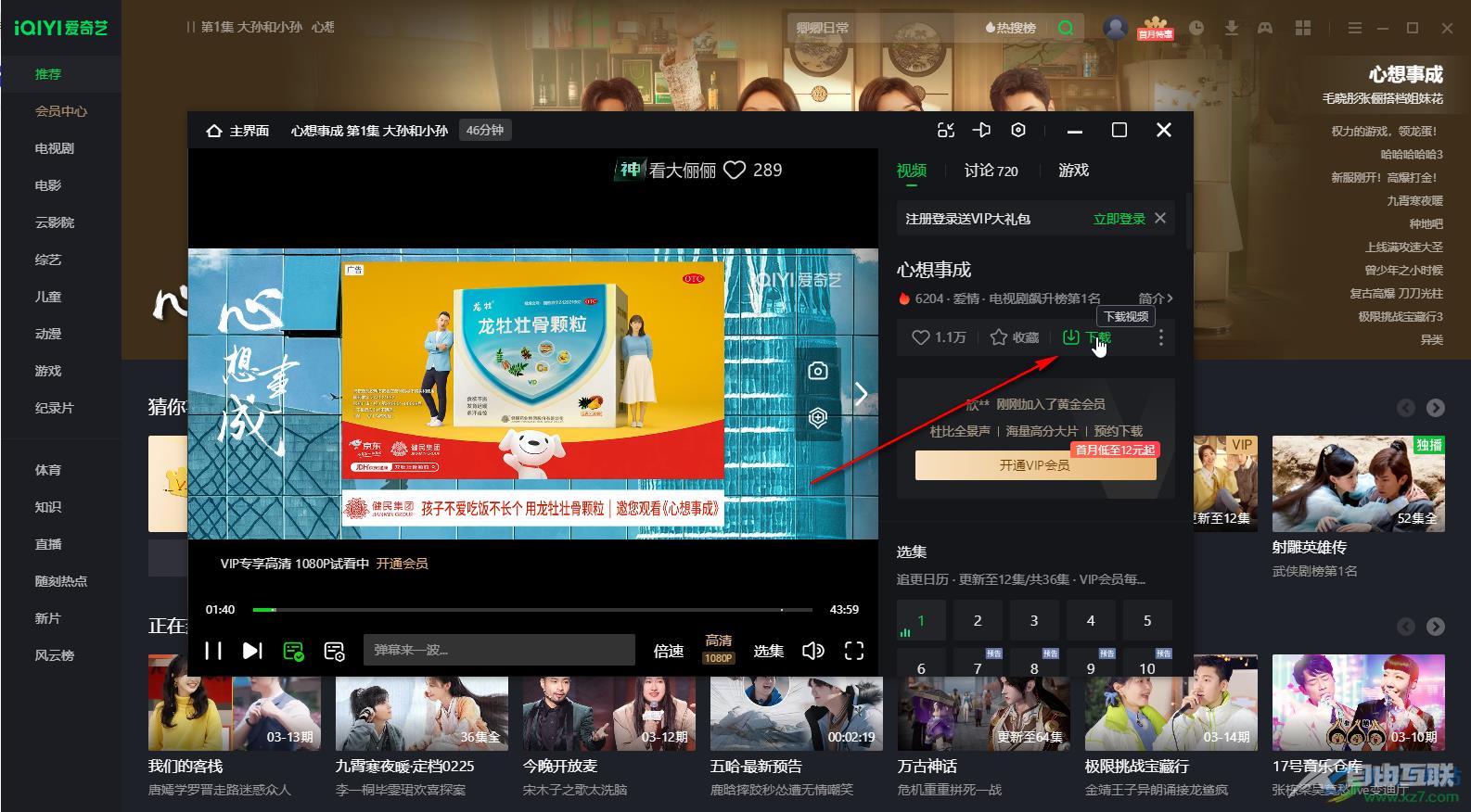Open 热搜榜 hot search list
The image size is (1471, 812).
tap(1010, 28)
